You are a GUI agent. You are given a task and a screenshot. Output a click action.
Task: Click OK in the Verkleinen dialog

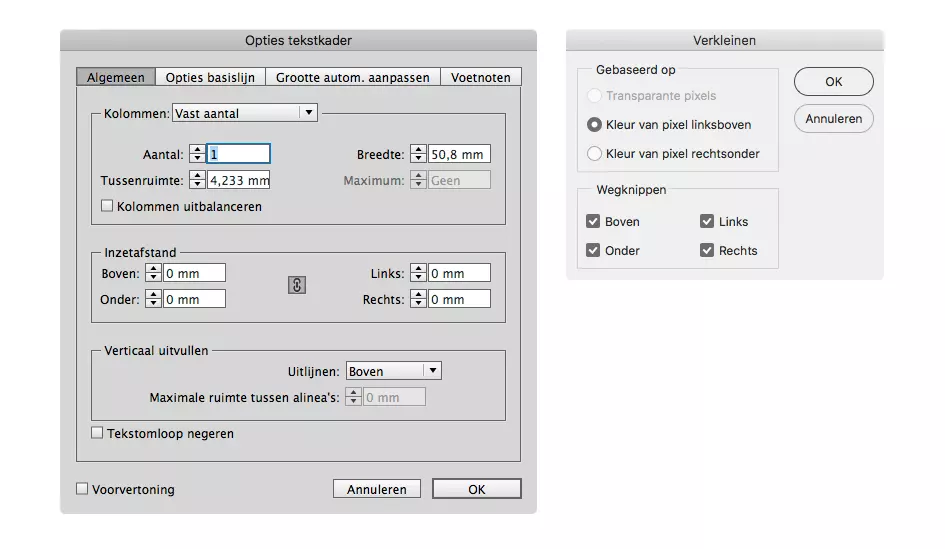coord(833,82)
